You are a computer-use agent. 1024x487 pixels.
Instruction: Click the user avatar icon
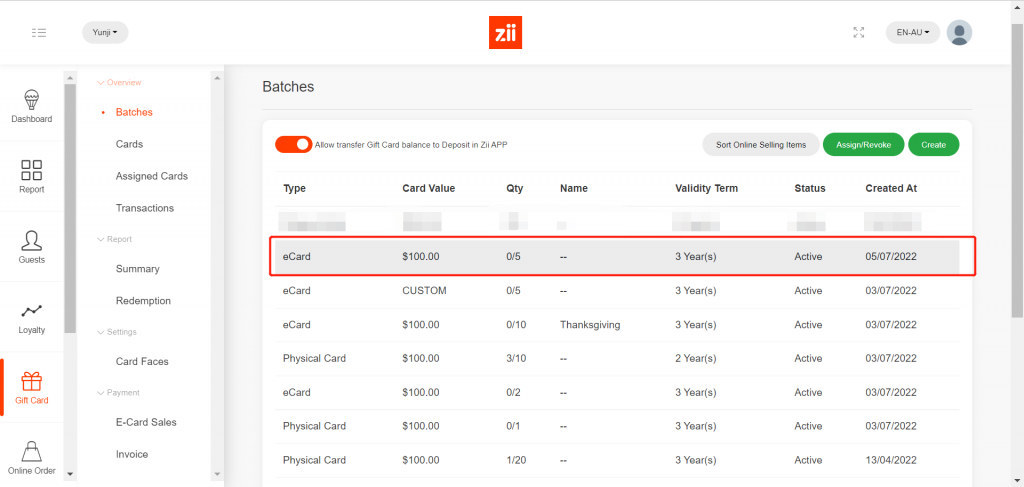coord(959,32)
